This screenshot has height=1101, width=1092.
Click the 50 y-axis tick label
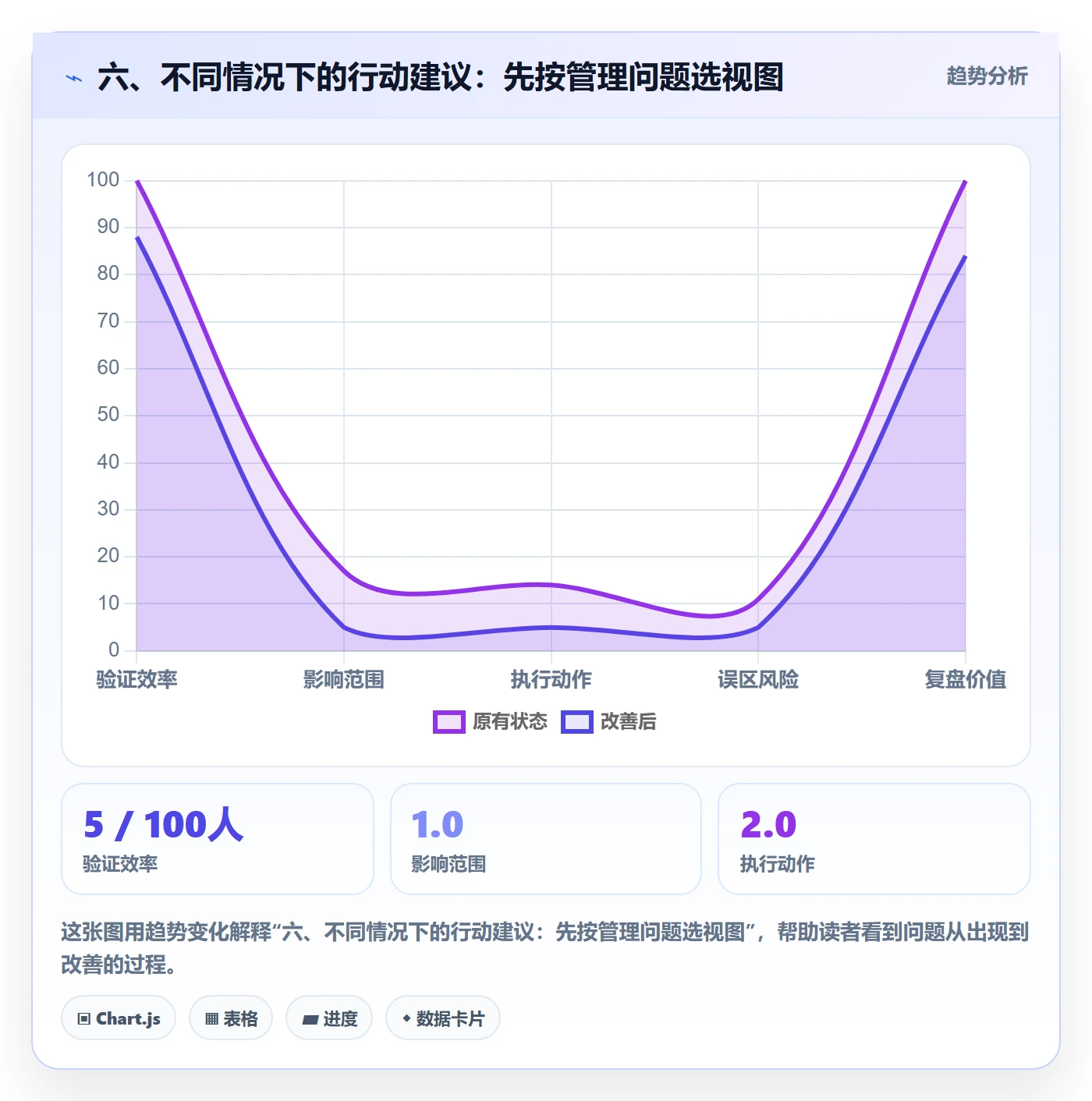tap(108, 415)
